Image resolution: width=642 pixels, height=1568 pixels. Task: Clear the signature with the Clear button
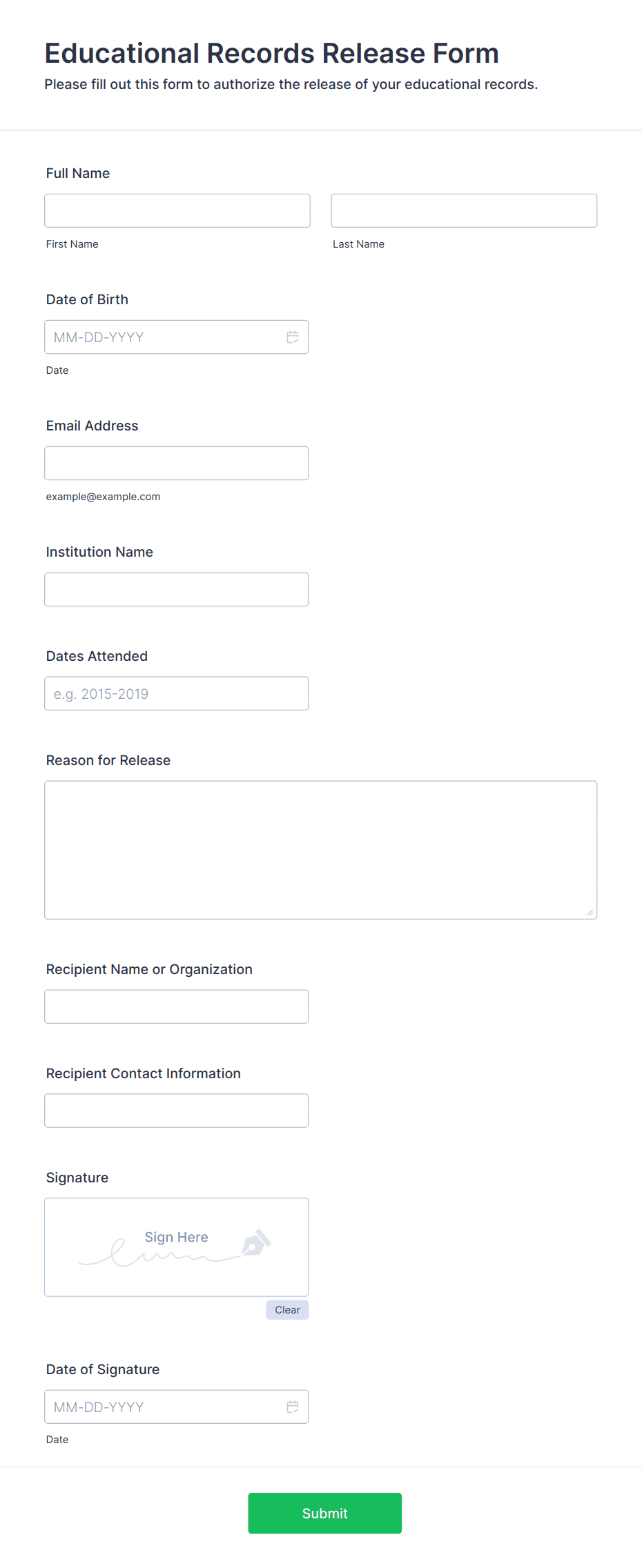click(288, 1310)
